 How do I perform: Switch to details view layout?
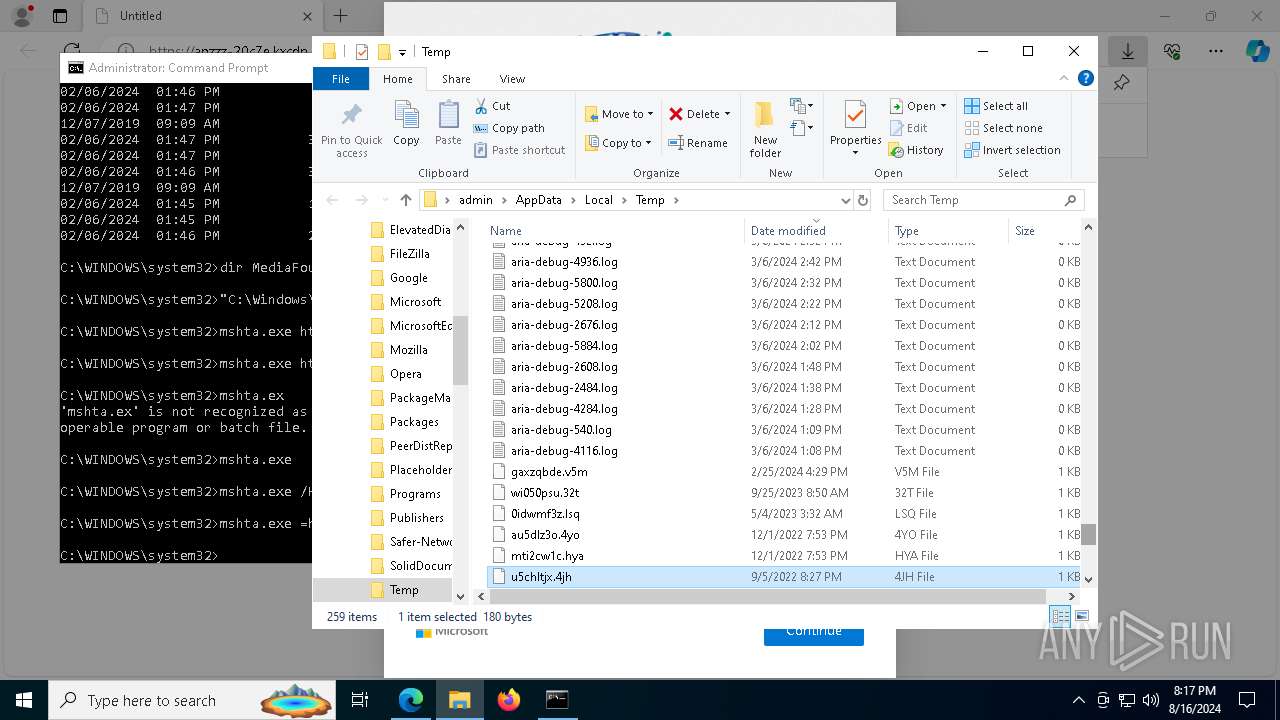point(1060,617)
